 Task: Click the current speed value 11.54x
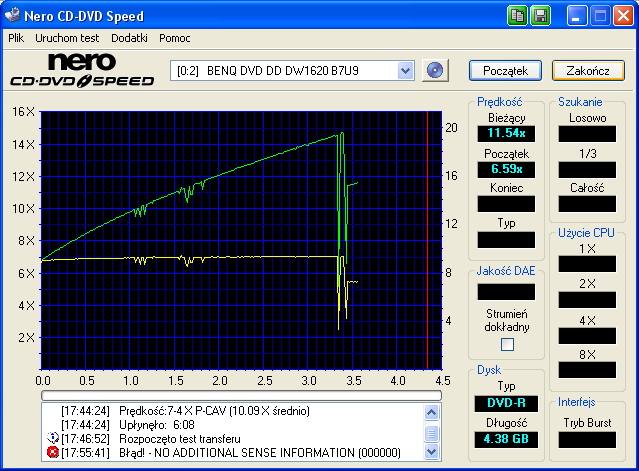tap(506, 133)
